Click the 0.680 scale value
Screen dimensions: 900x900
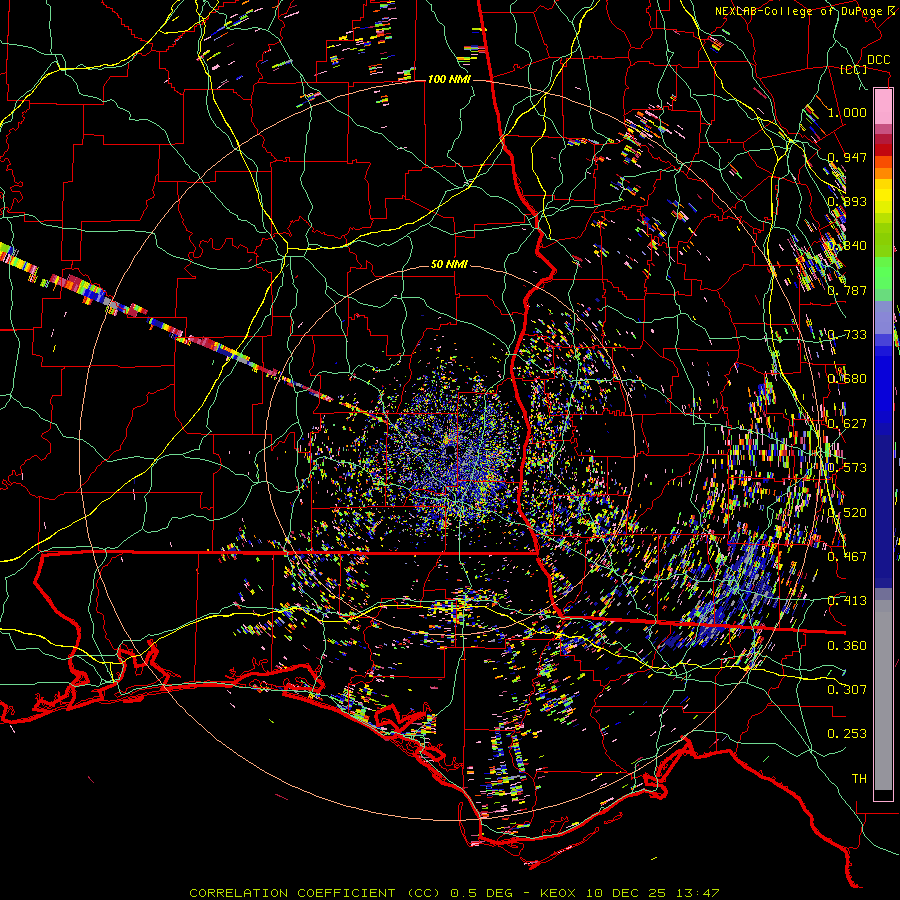(x=847, y=379)
